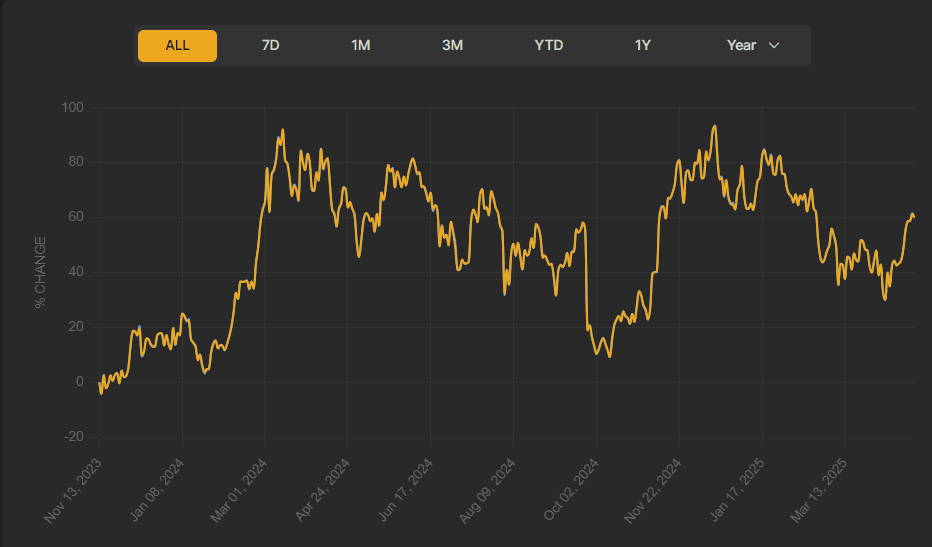Click the 100 value on y-axis
This screenshot has height=547, width=932.
(x=73, y=108)
